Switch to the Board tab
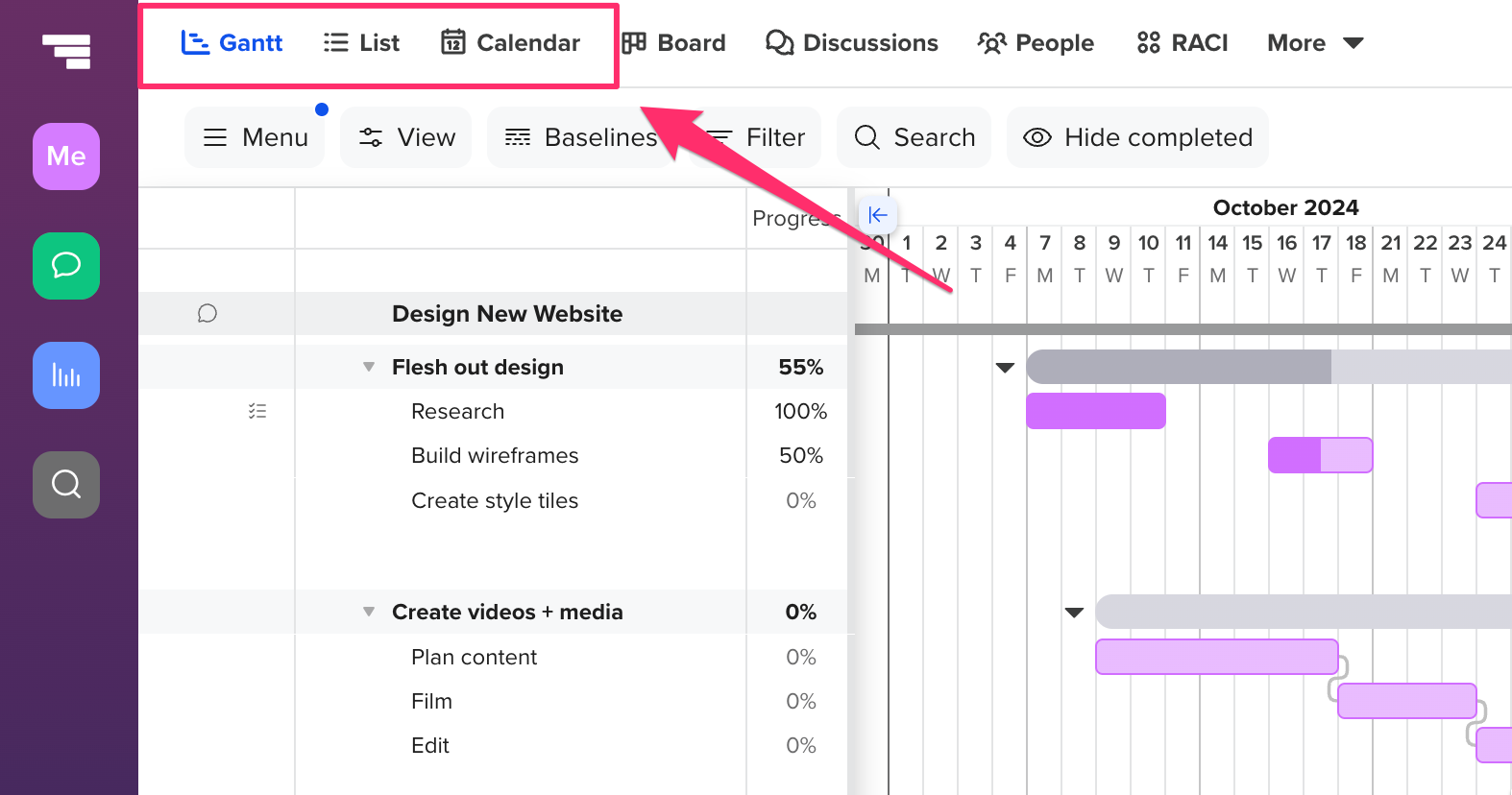 pos(673,43)
